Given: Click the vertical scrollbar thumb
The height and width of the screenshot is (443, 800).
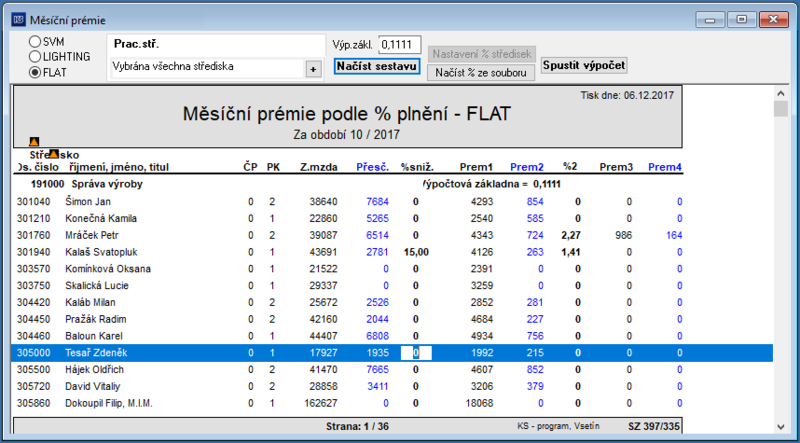Looking at the screenshot, I should pyautogui.click(x=780, y=109).
